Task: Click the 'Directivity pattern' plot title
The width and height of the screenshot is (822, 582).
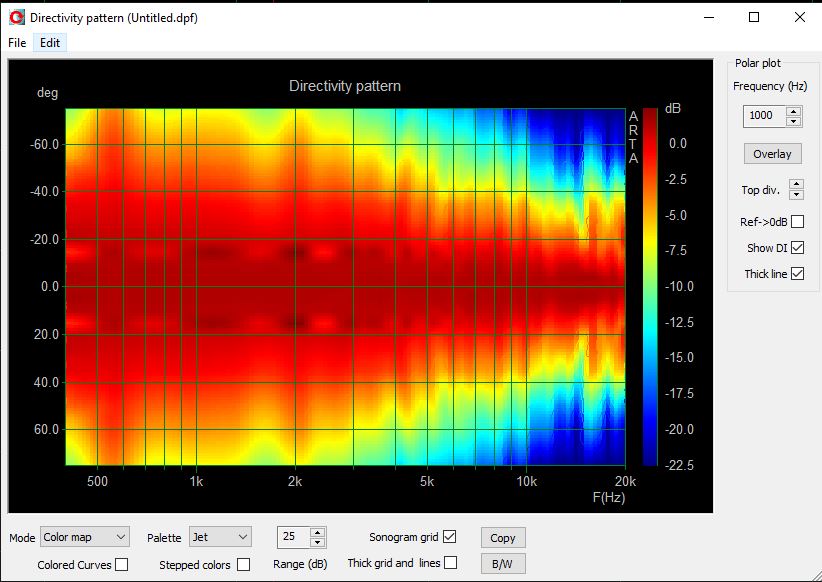Action: (x=345, y=86)
